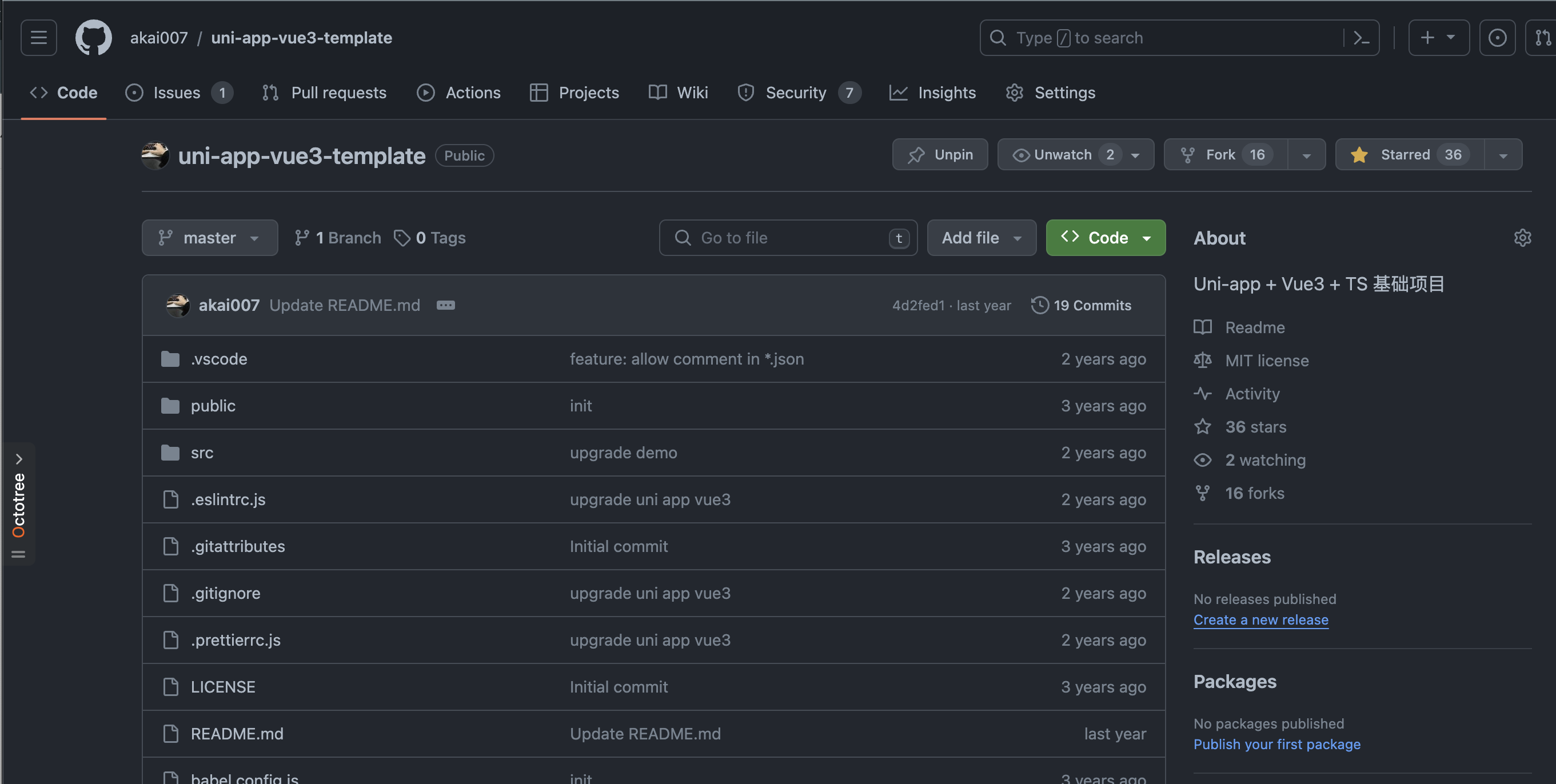Open the public folder icon
The width and height of the screenshot is (1556, 784).
pyautogui.click(x=170, y=405)
